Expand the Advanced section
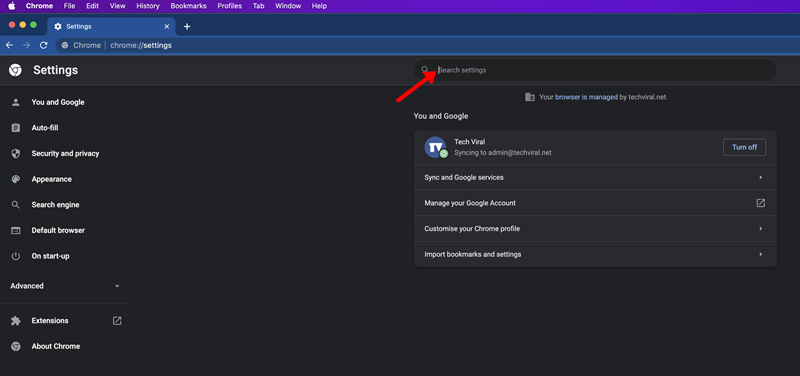The width and height of the screenshot is (800, 376). [65, 286]
